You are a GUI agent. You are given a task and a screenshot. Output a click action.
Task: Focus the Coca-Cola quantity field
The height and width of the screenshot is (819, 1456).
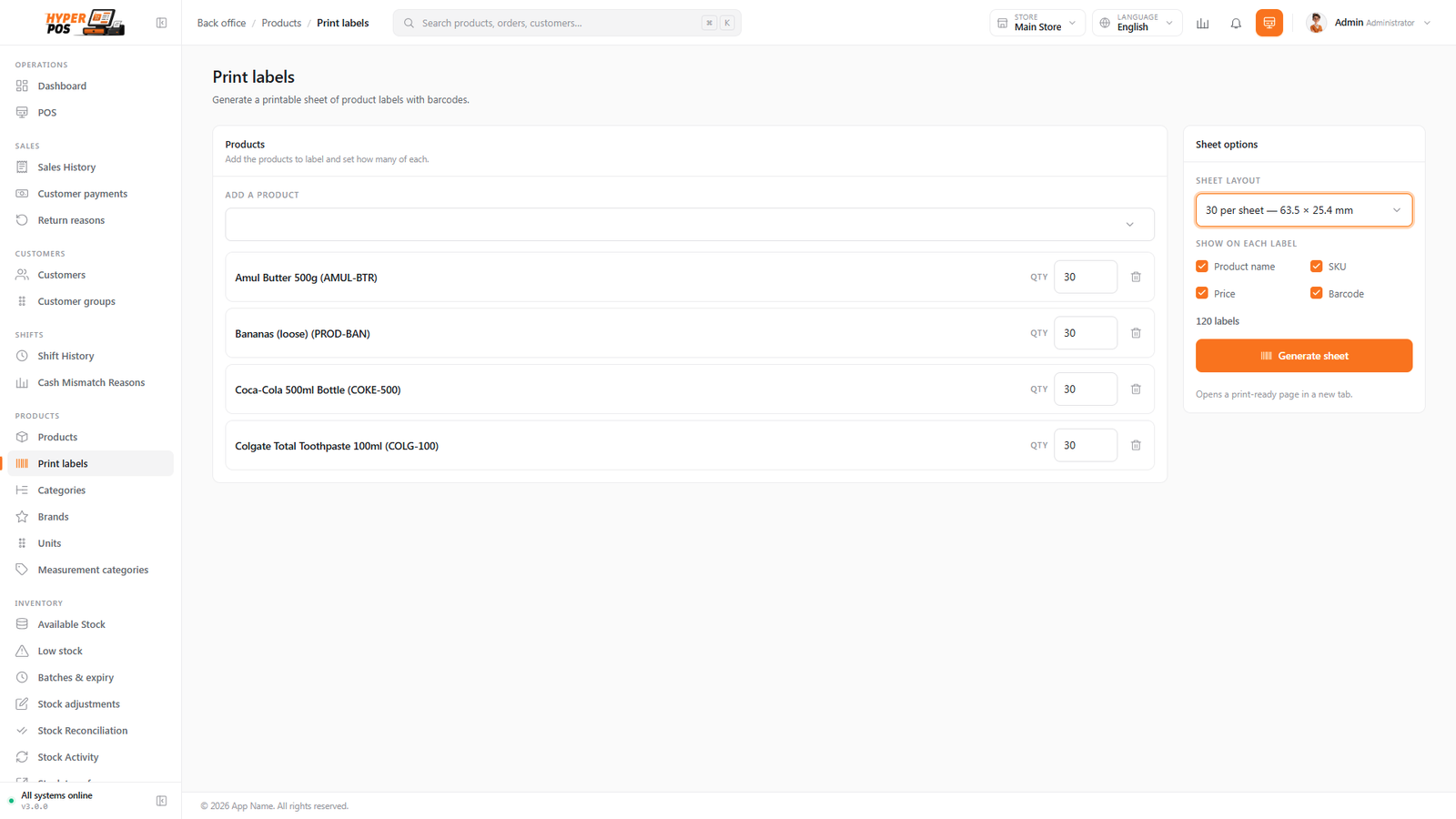(x=1086, y=389)
